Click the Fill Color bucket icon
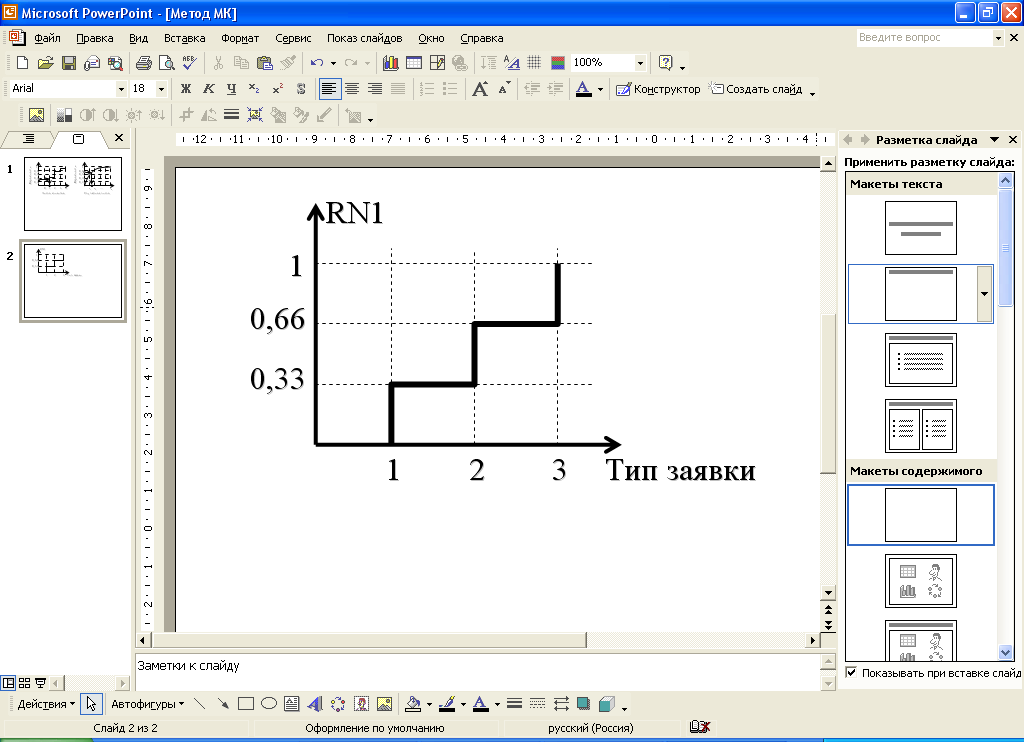The image size is (1024, 742). tap(413, 704)
